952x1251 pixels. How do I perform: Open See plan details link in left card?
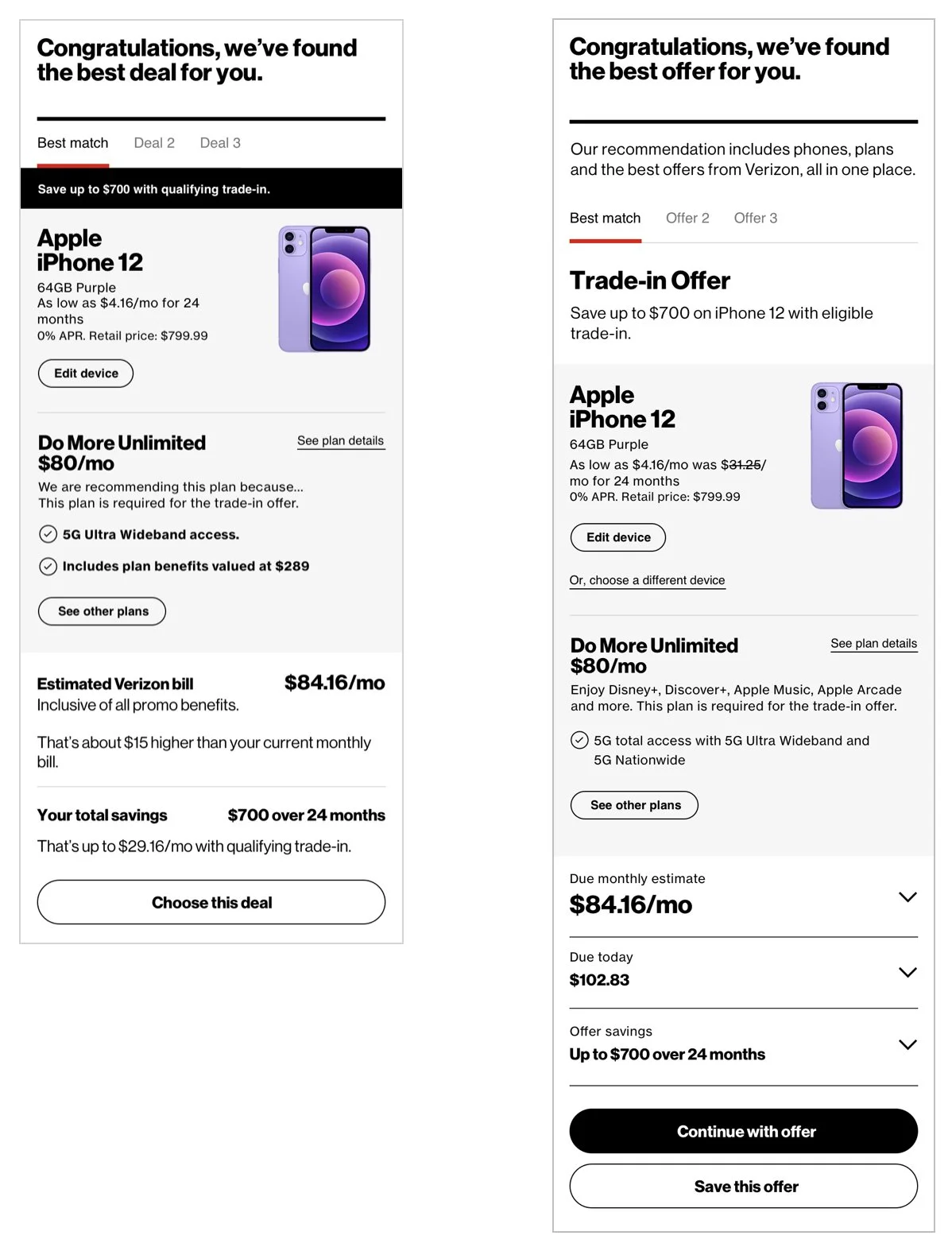(x=341, y=441)
